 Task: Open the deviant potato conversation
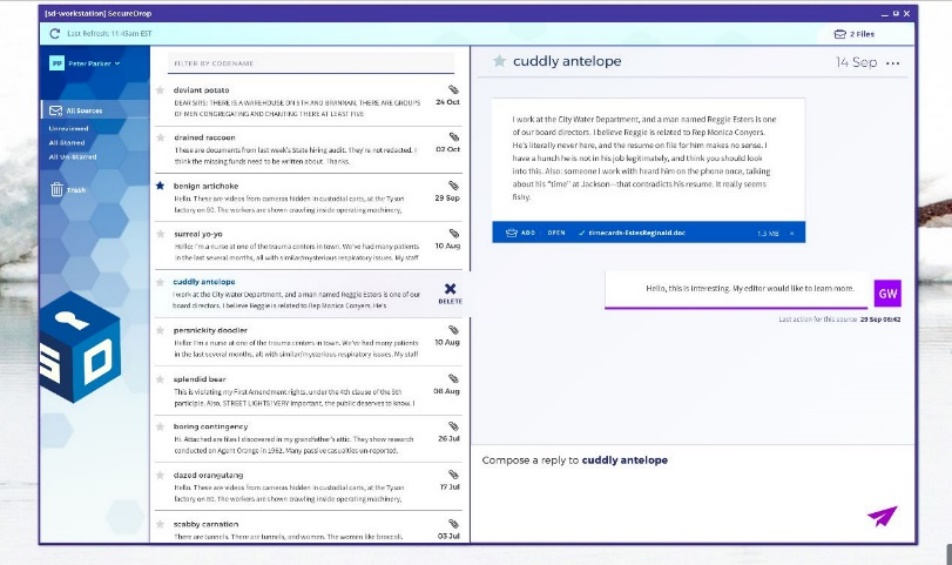click(x=308, y=102)
